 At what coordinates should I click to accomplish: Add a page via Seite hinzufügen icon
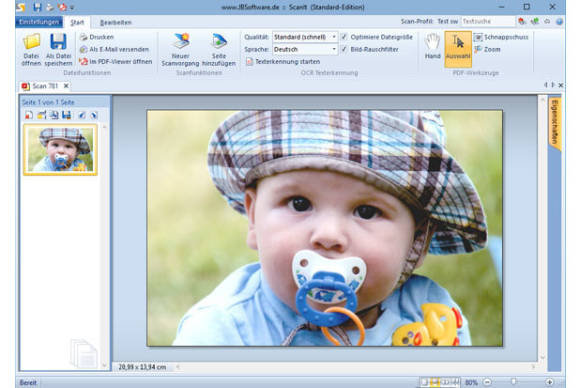219,50
